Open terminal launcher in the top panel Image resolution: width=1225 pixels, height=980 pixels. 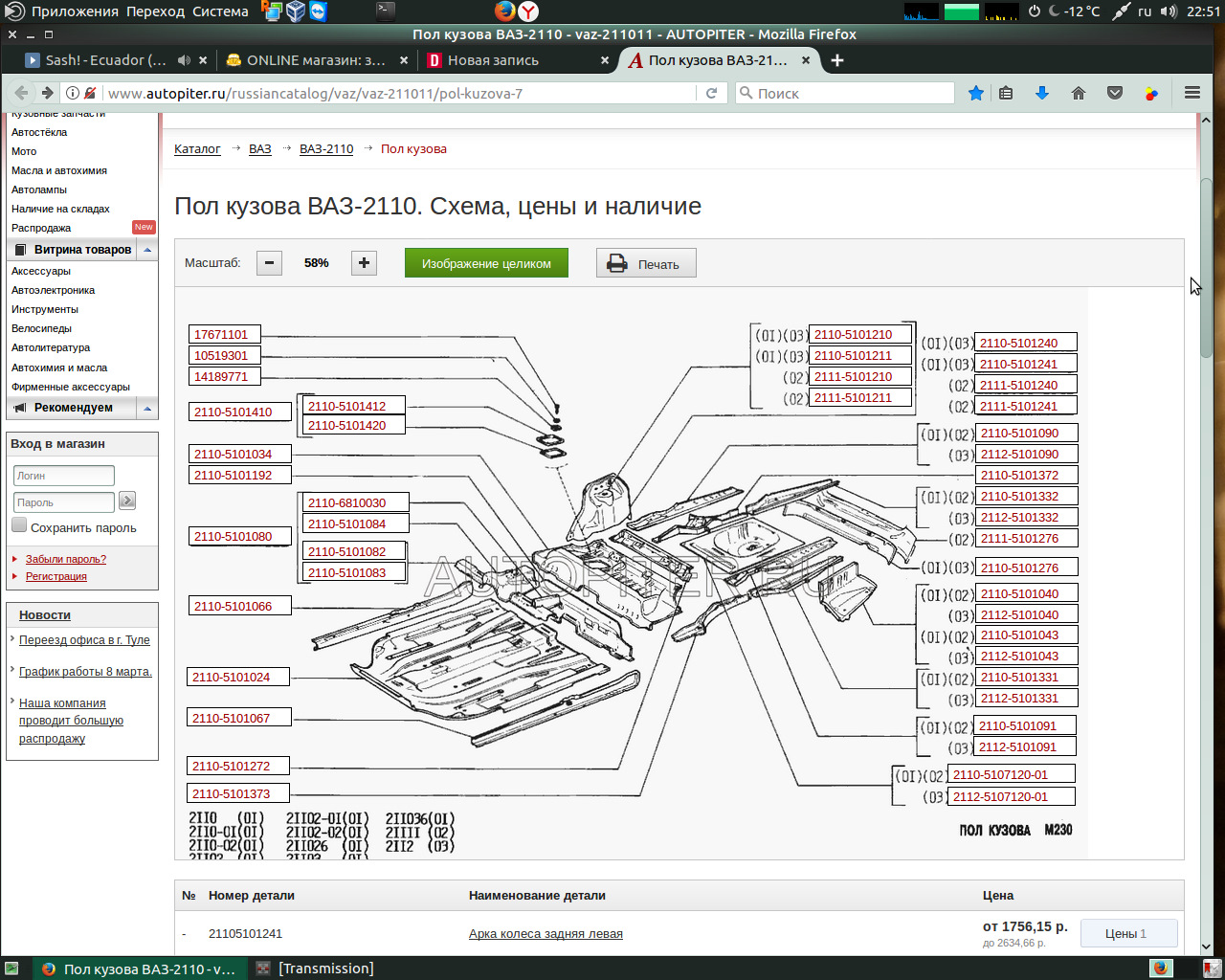385,11
